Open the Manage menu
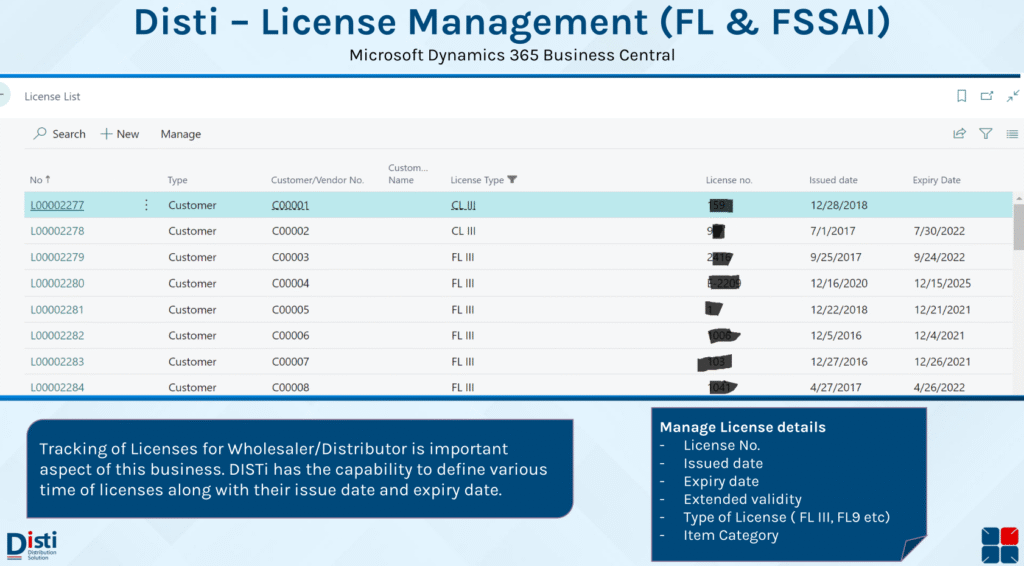This screenshot has height=566, width=1024. [x=180, y=134]
